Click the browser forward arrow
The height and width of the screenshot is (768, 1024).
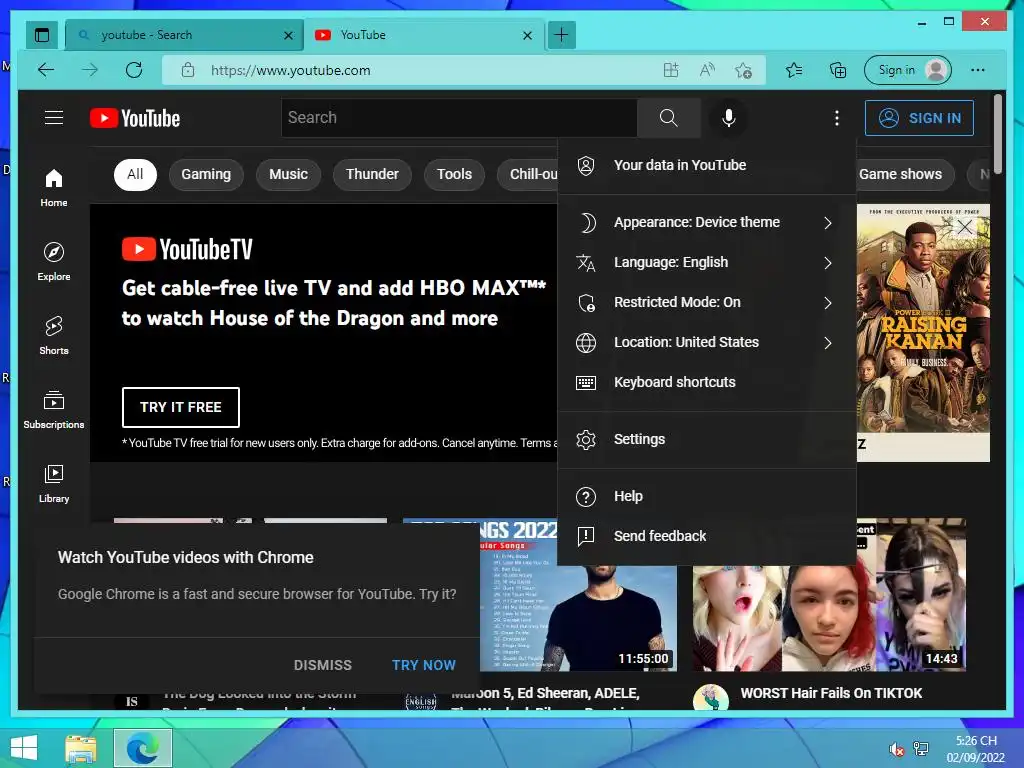click(x=90, y=70)
